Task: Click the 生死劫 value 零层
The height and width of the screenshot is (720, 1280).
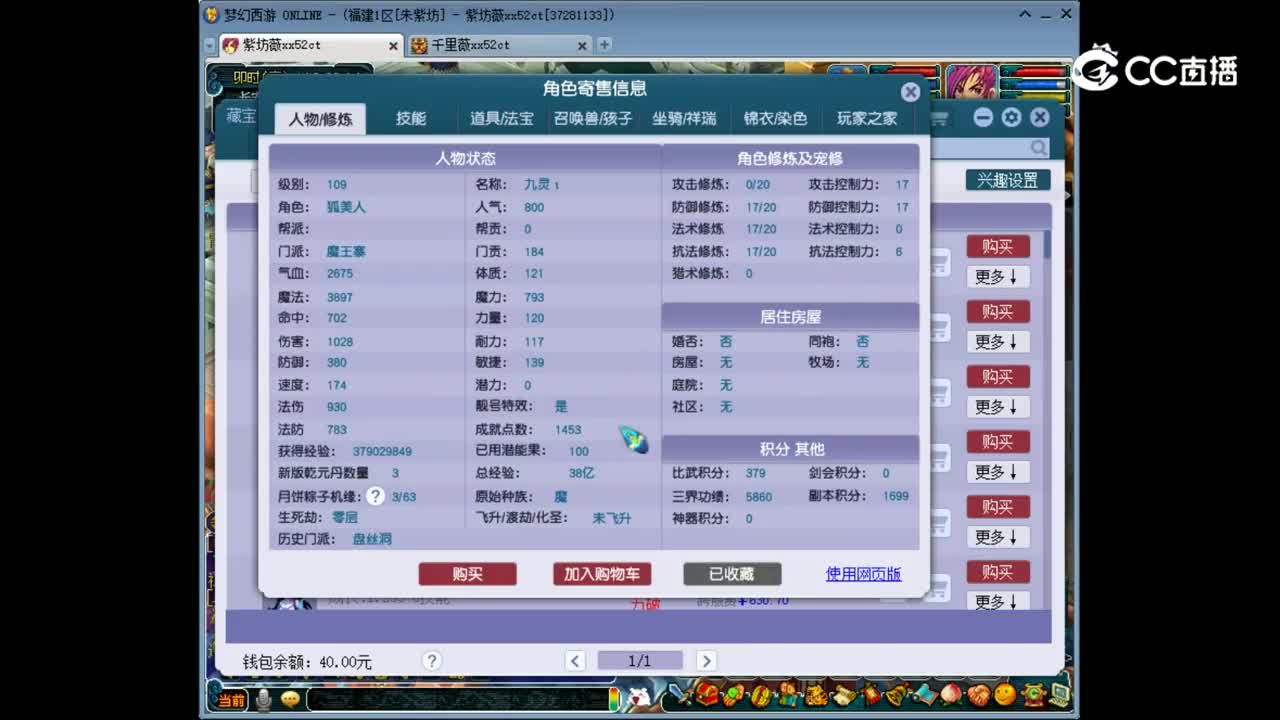Action: click(345, 517)
